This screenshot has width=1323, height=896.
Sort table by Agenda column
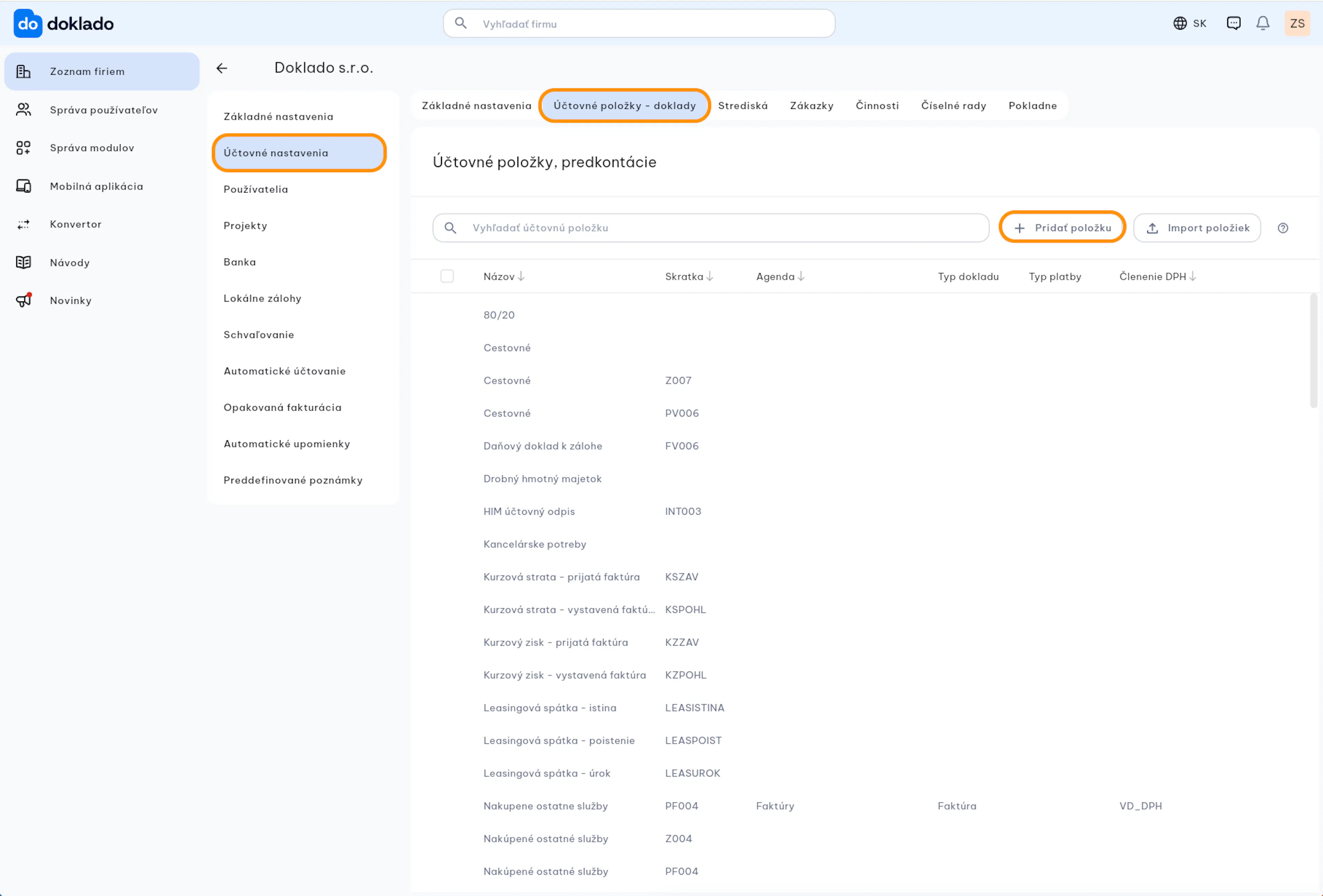point(780,276)
